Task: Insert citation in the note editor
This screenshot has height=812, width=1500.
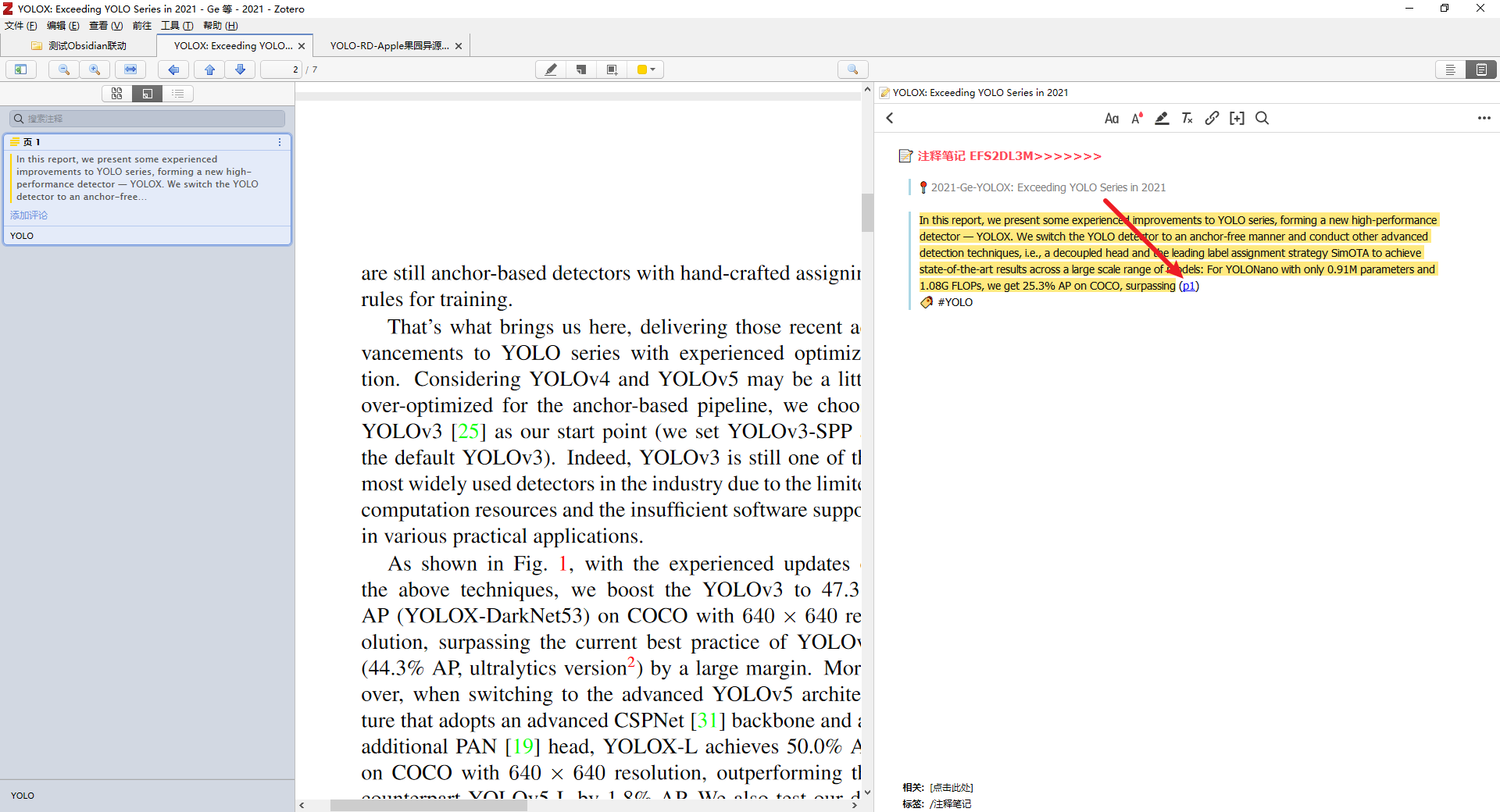Action: pos(1237,118)
